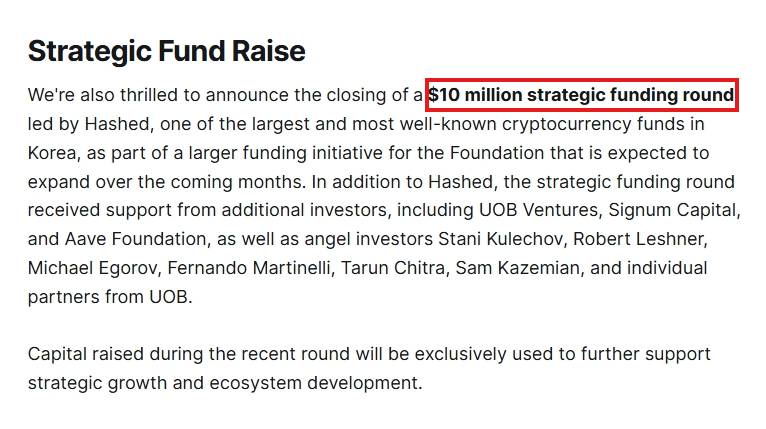The height and width of the screenshot is (429, 766).
Task: Click the Aave Foundation text
Action: tap(135, 239)
